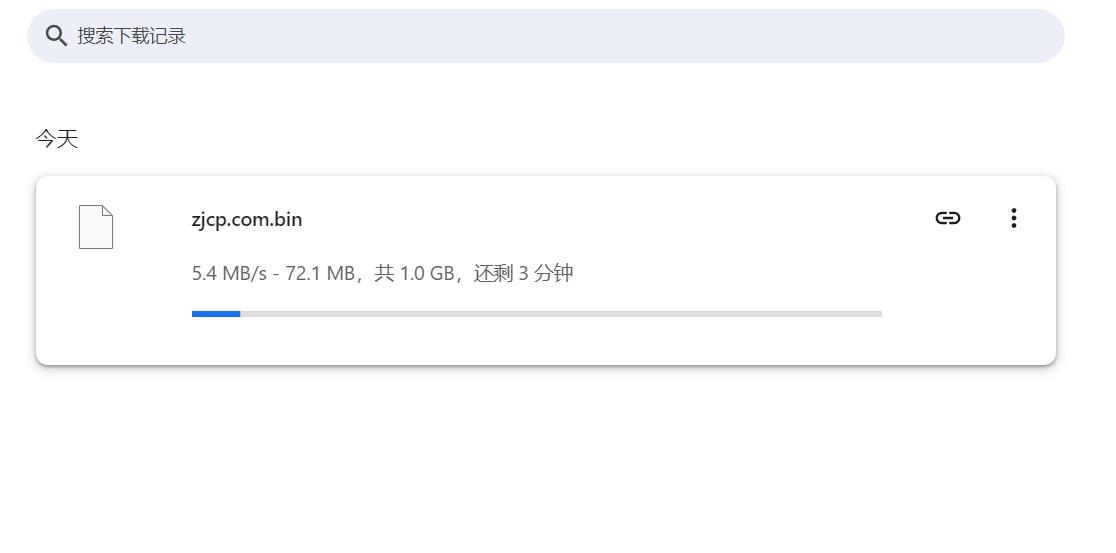Click the 还剩 3 分钟 remaining time text
The width and height of the screenshot is (1116, 553).
(523, 273)
